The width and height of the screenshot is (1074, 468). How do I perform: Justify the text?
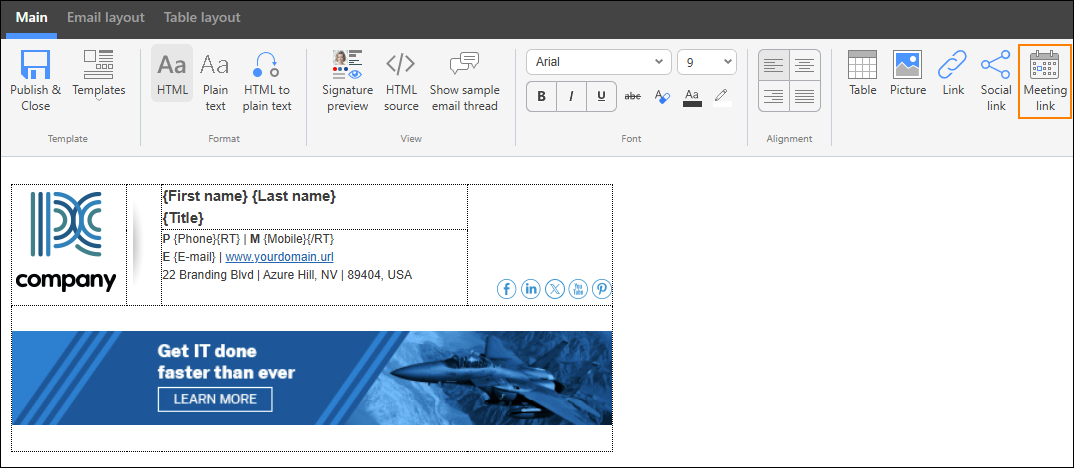805,96
